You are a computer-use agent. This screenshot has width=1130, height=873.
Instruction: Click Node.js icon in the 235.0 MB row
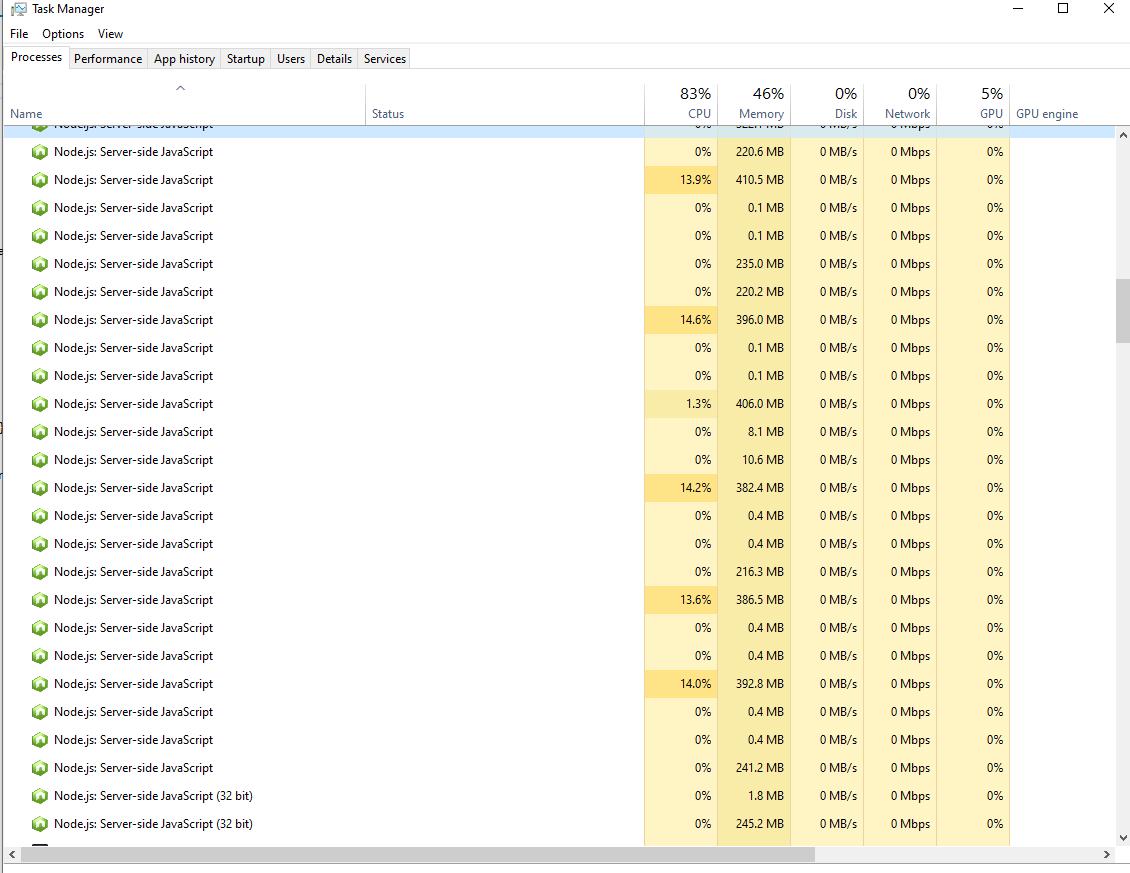click(x=40, y=264)
